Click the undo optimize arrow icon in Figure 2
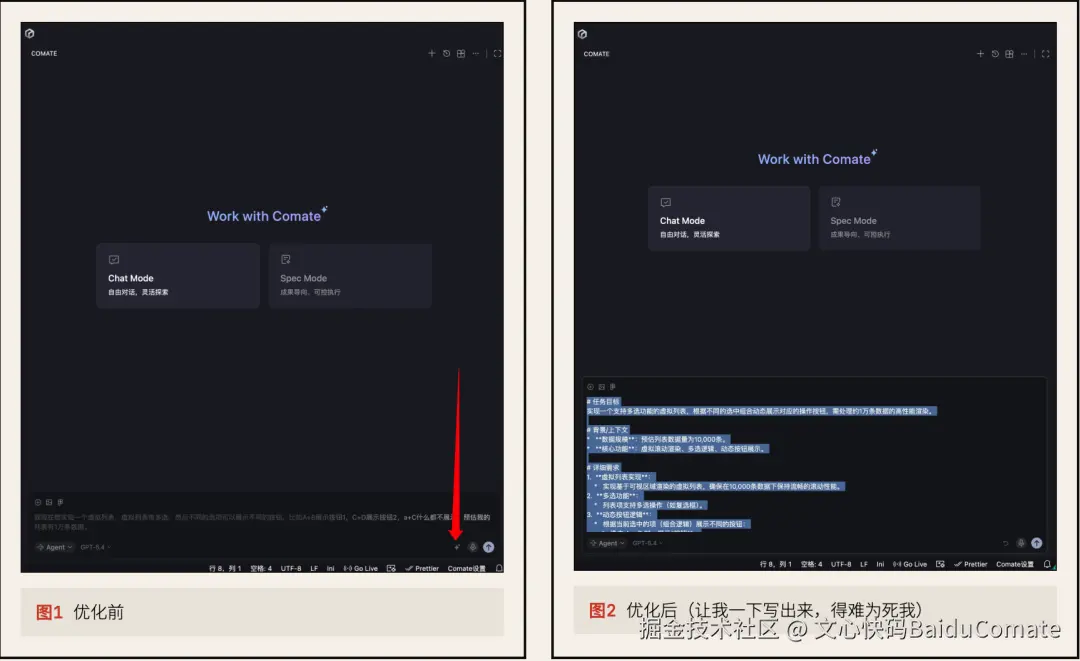 [1006, 543]
